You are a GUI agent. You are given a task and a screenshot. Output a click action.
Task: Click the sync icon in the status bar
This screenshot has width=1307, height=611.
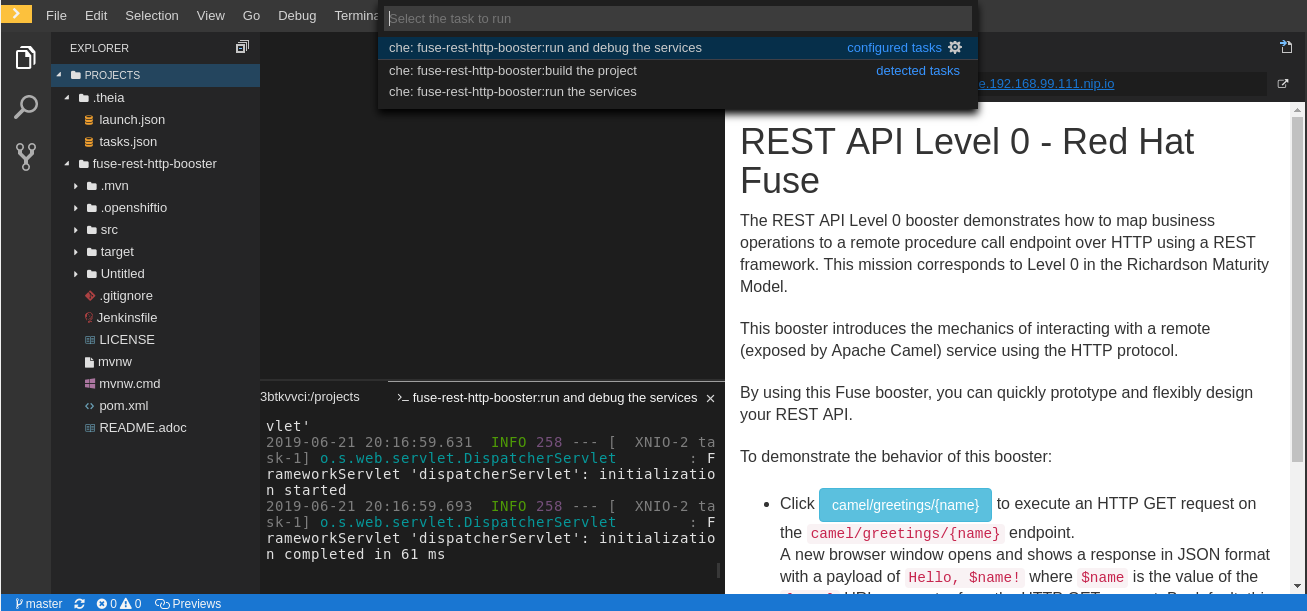(79, 604)
